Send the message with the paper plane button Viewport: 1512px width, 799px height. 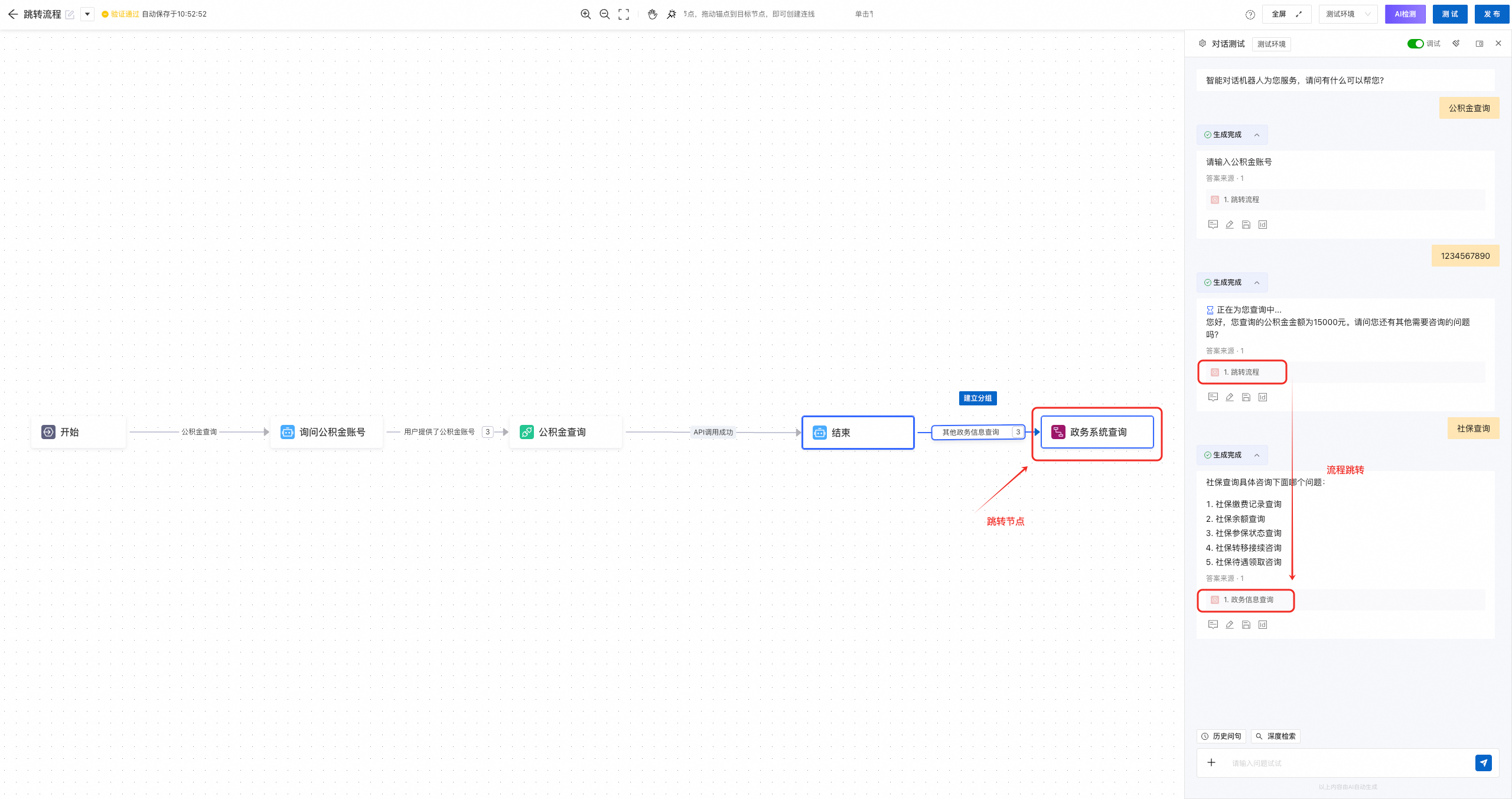1484,763
